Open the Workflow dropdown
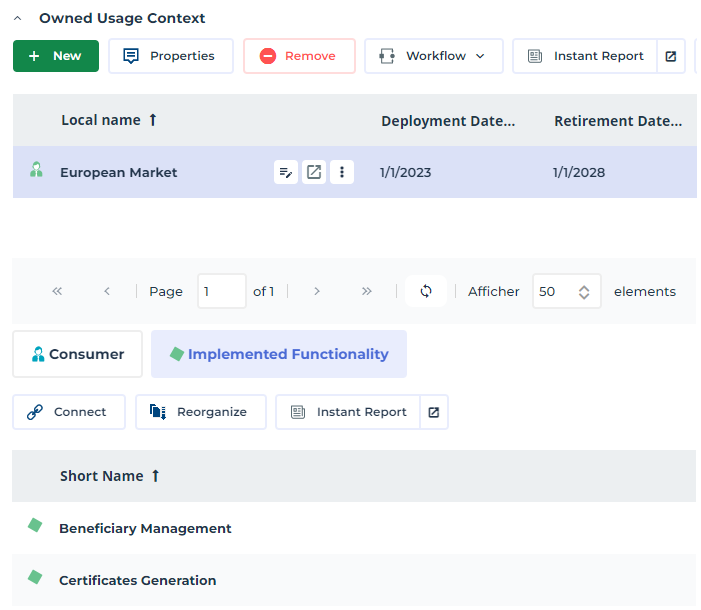701x610 pixels. (433, 56)
